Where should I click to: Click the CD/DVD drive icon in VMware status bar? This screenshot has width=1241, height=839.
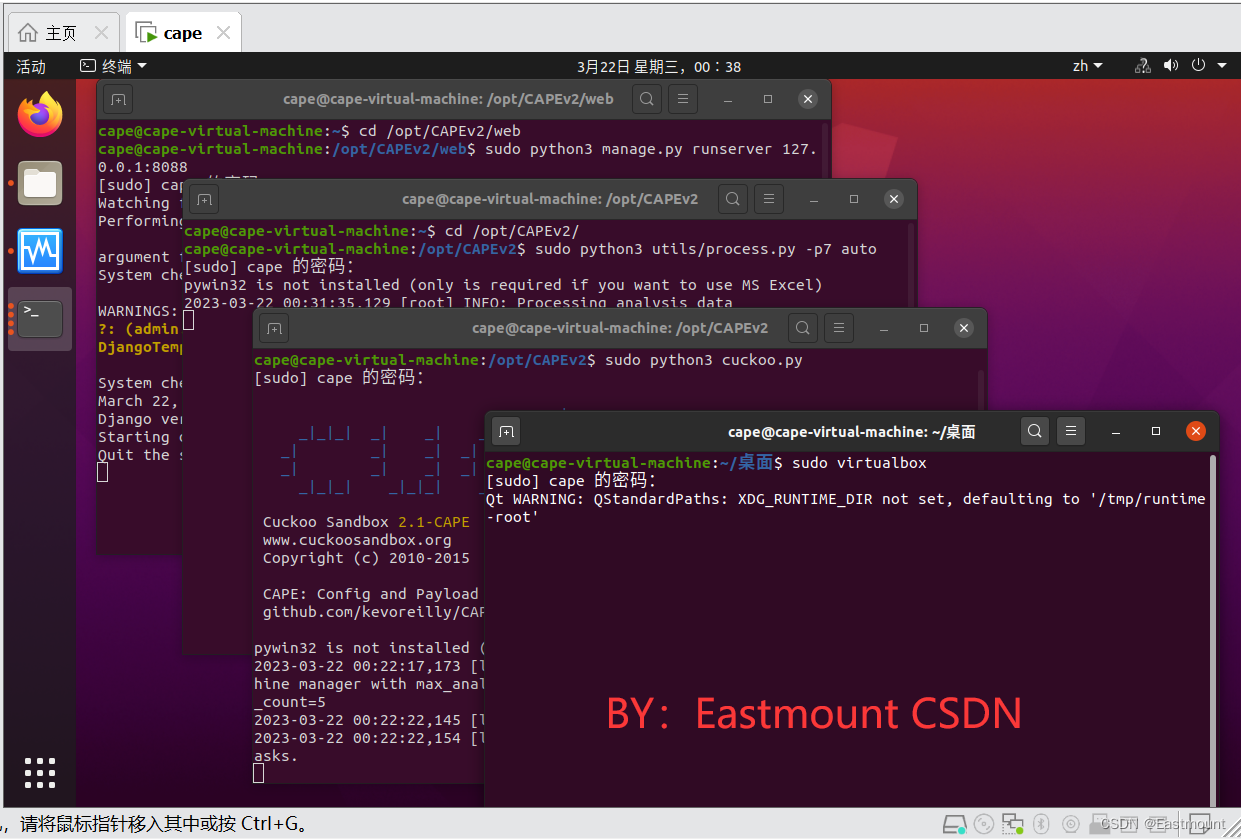click(985, 824)
